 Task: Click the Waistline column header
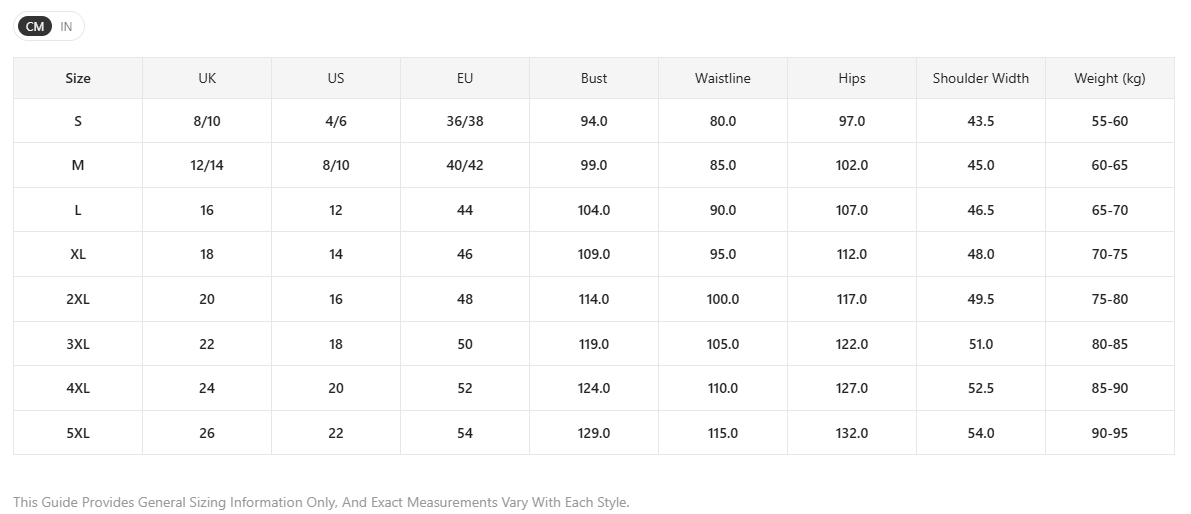(x=723, y=78)
